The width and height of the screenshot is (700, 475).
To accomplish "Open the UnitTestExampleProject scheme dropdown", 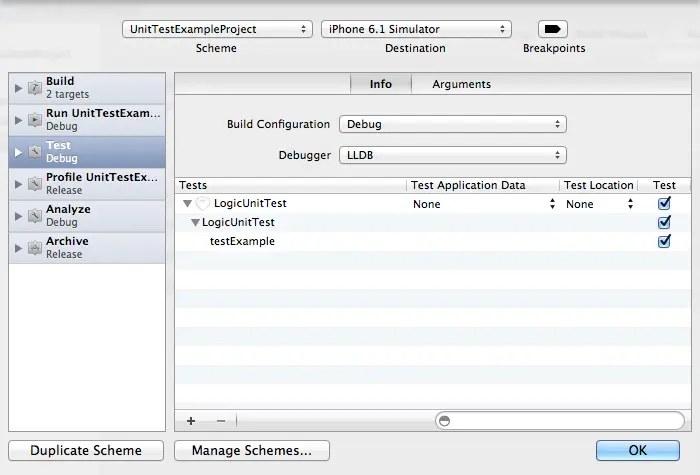I will point(217,30).
